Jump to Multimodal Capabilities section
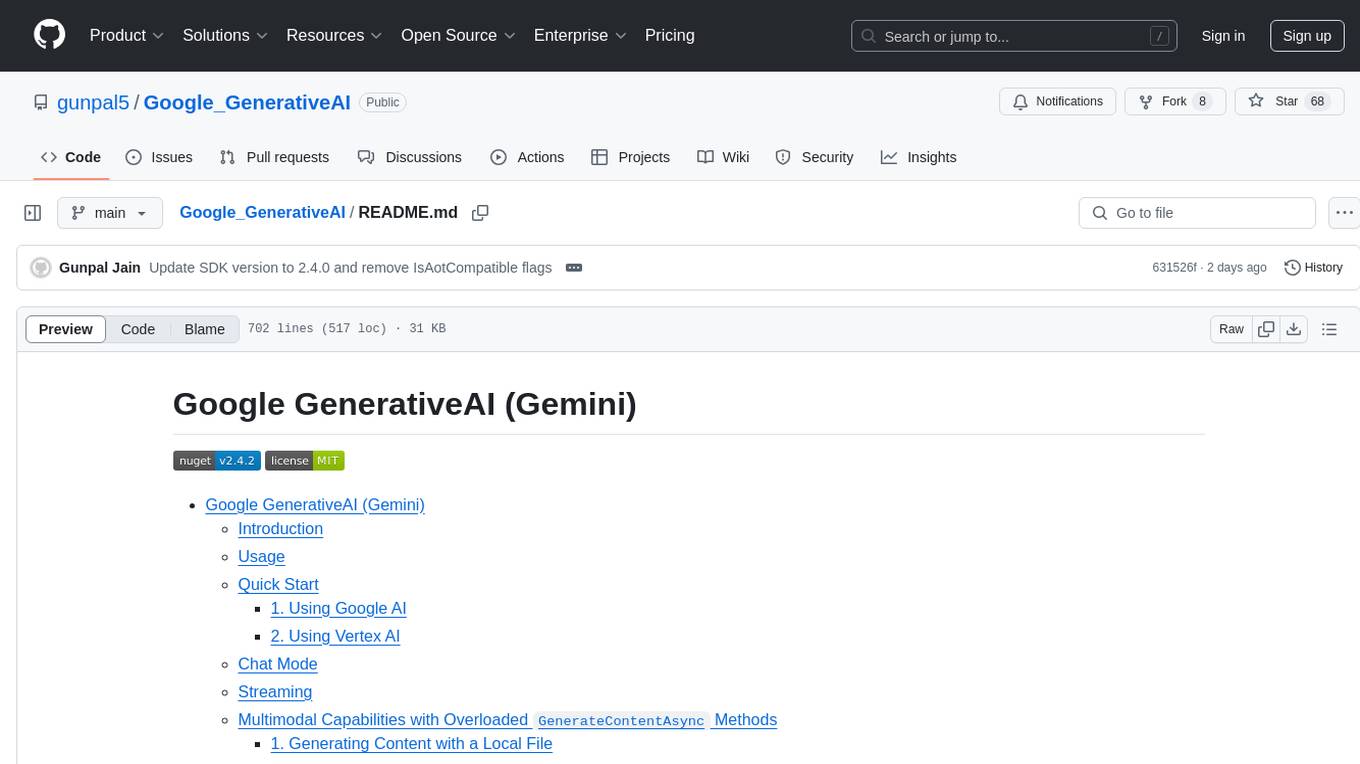1360x764 pixels. (507, 720)
